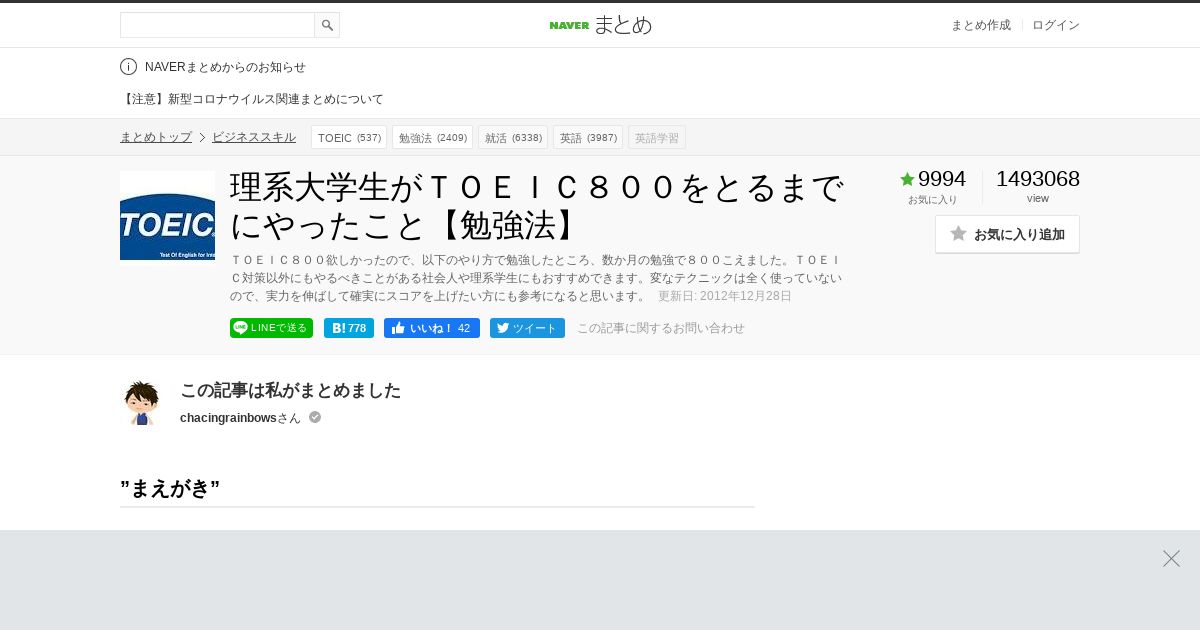Click the 更新日: 2012年12月28日 text
The width and height of the screenshot is (1200, 630).
point(725,296)
